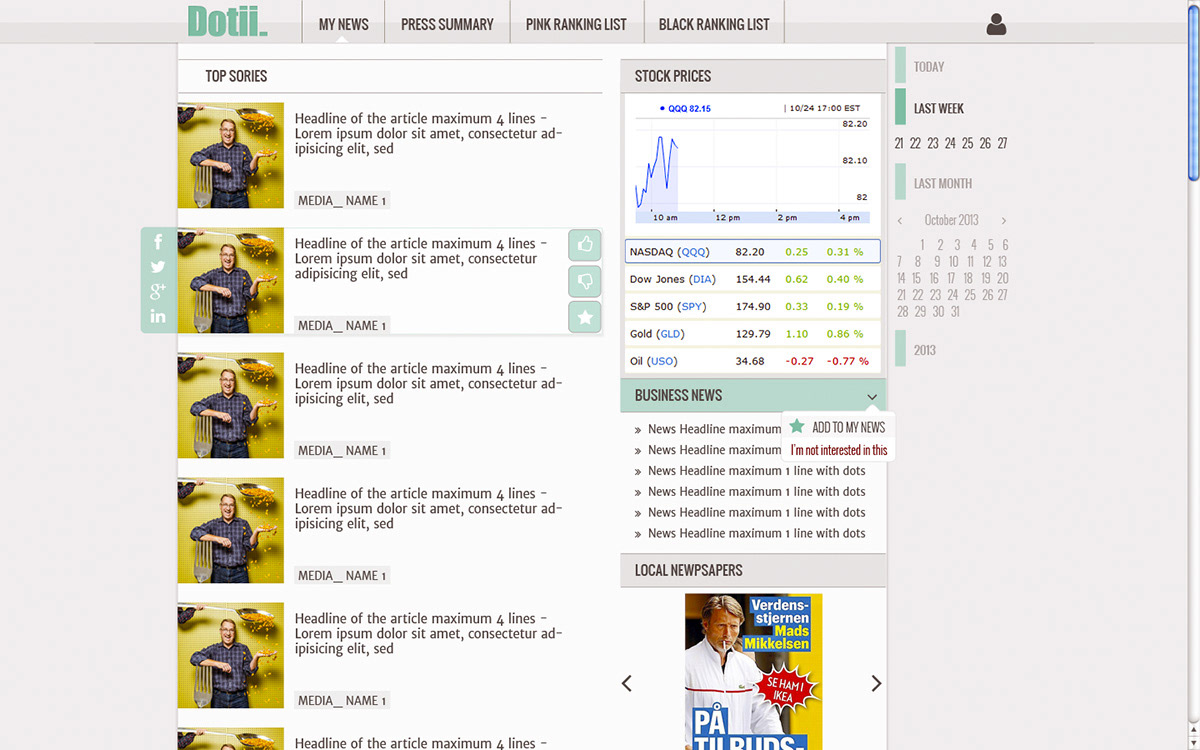Choose I'm not interested in this

pyautogui.click(x=839, y=450)
